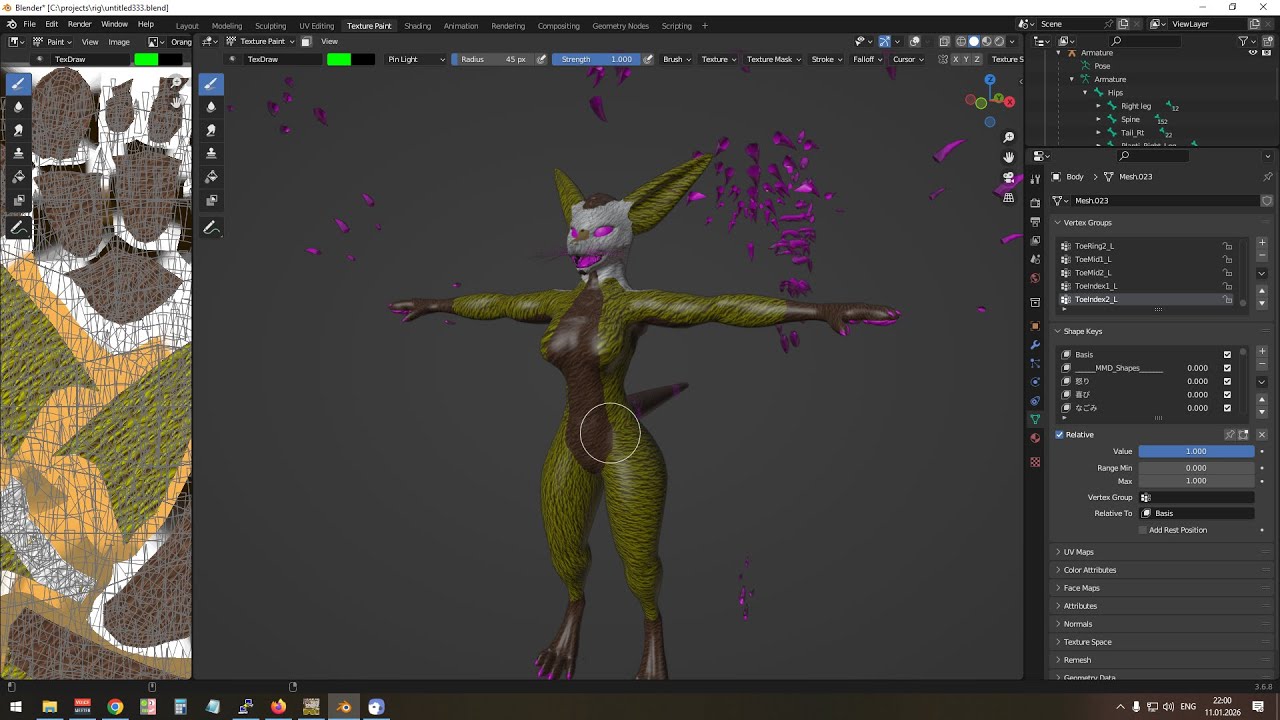This screenshot has width=1280, height=720.
Task: Open the Falloff dropdown
Action: click(867, 59)
